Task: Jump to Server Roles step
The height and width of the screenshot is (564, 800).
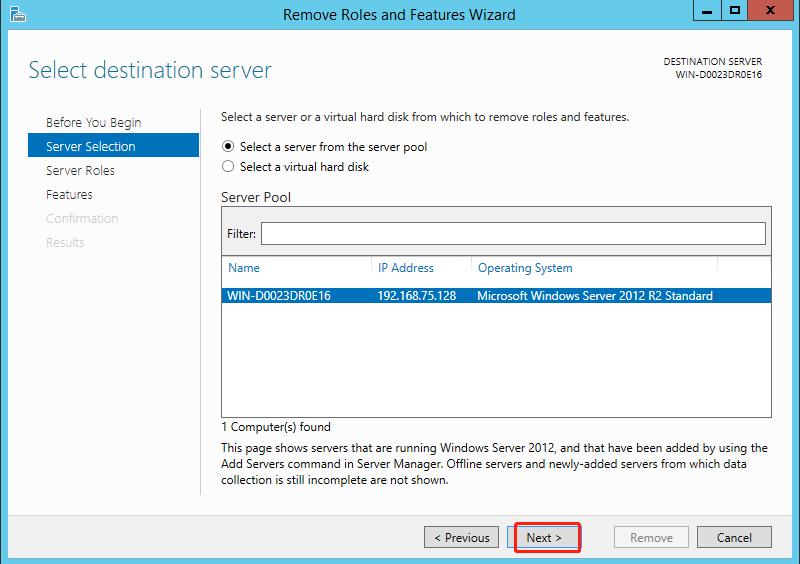Action: (x=80, y=171)
